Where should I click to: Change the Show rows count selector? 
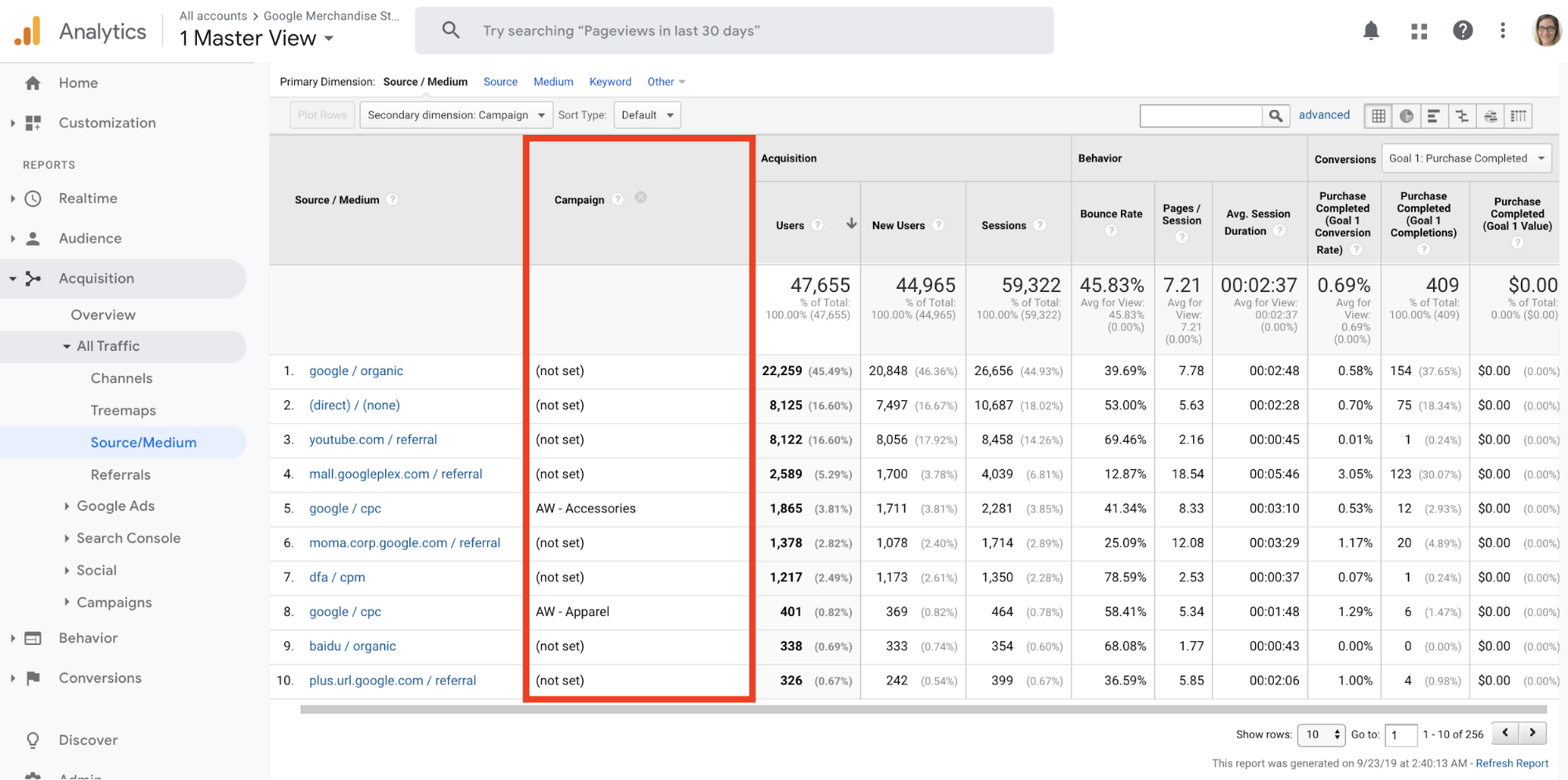(1321, 734)
